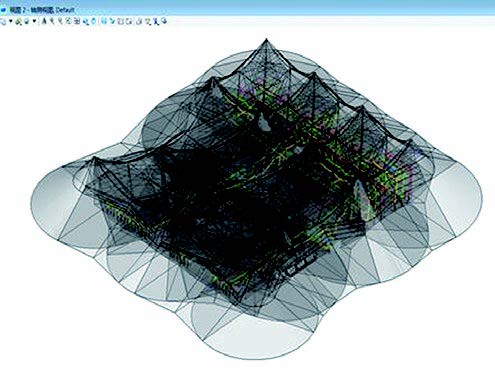The width and height of the screenshot is (495, 385).
Task: Expand the dropdown arrow after brightness icon
Action: coord(34,21)
